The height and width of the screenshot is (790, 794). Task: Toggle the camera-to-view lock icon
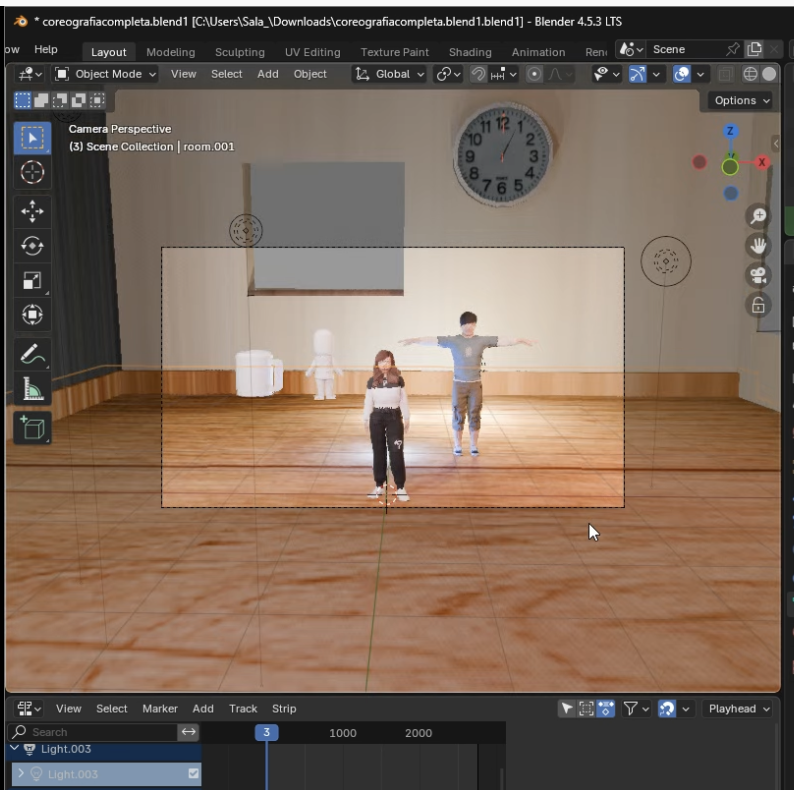pyautogui.click(x=759, y=305)
